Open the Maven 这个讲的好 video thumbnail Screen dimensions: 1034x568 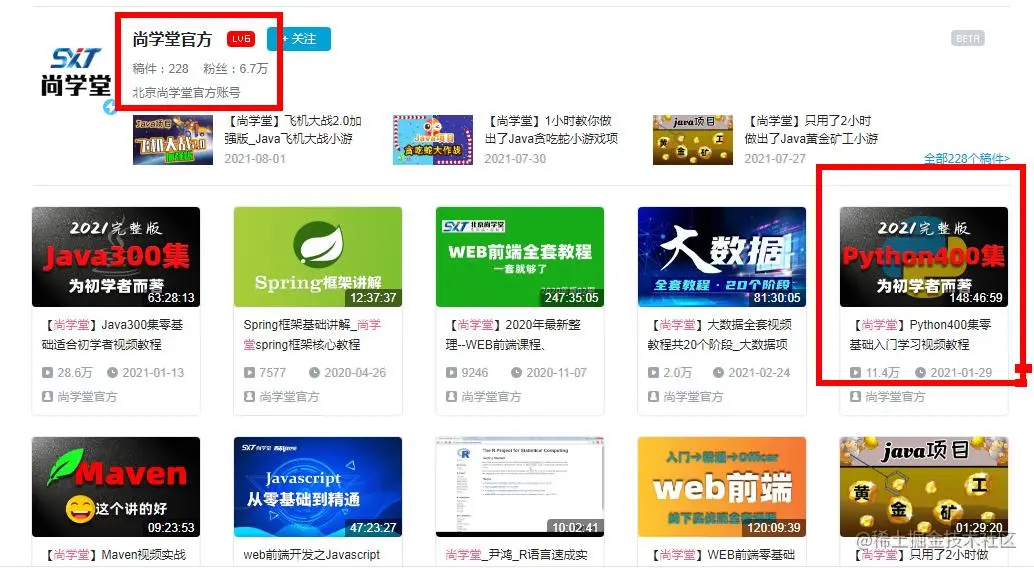click(x=116, y=487)
